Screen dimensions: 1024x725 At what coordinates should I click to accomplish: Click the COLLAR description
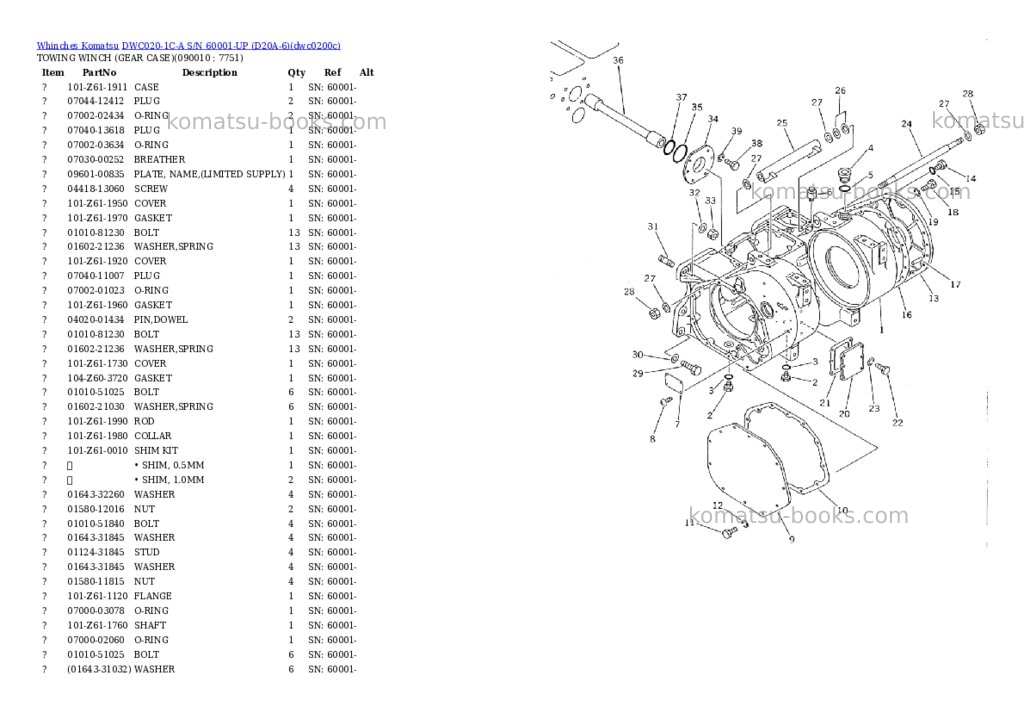(153, 436)
